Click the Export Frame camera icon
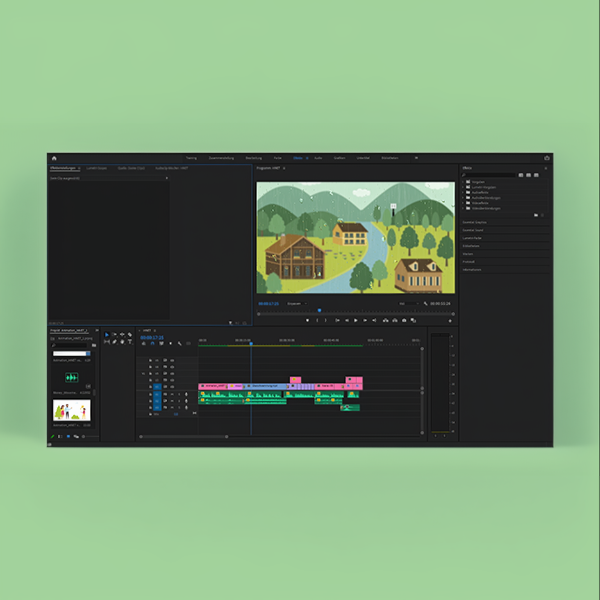The height and width of the screenshot is (600, 600). coord(403,320)
